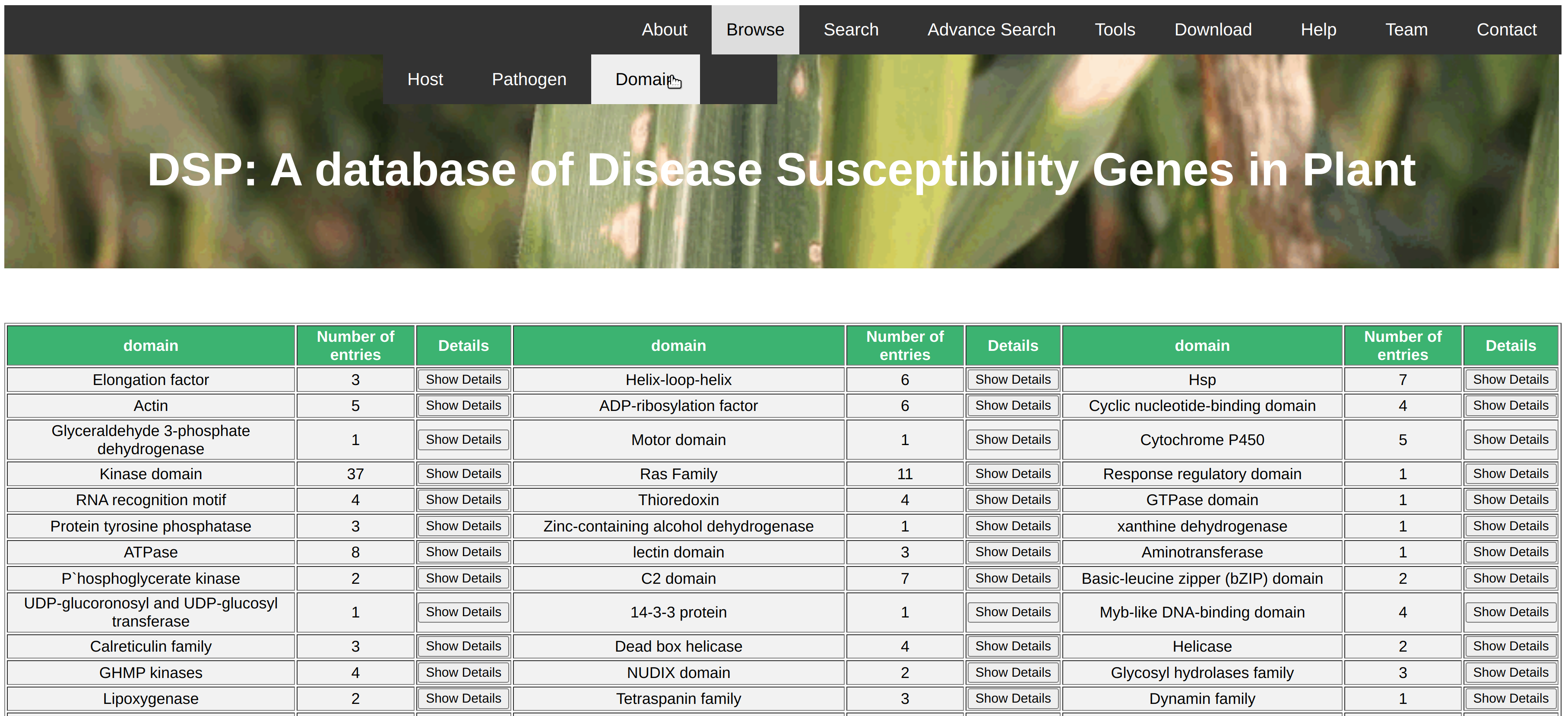This screenshot has width=1568, height=716.
Task: Show details for GHMP kinases
Action: coord(463,673)
